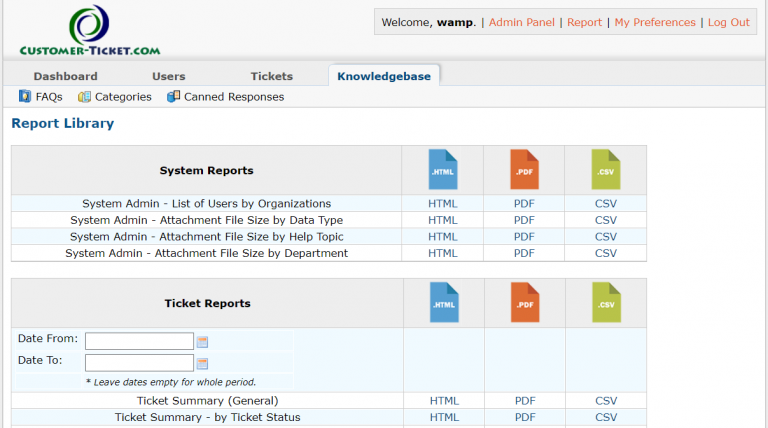Image resolution: width=768 pixels, height=428 pixels.
Task: Open the Categories submenu link
Action: click(x=123, y=97)
